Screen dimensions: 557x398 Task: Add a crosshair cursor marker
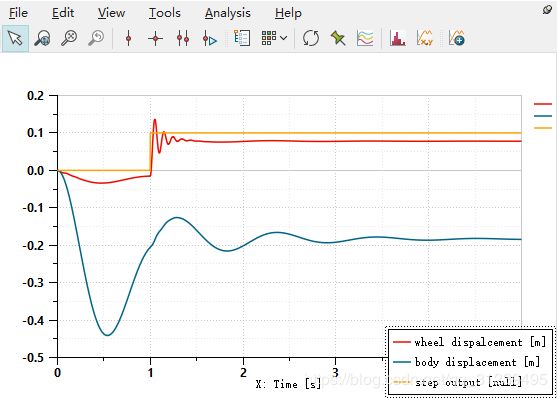click(x=155, y=38)
